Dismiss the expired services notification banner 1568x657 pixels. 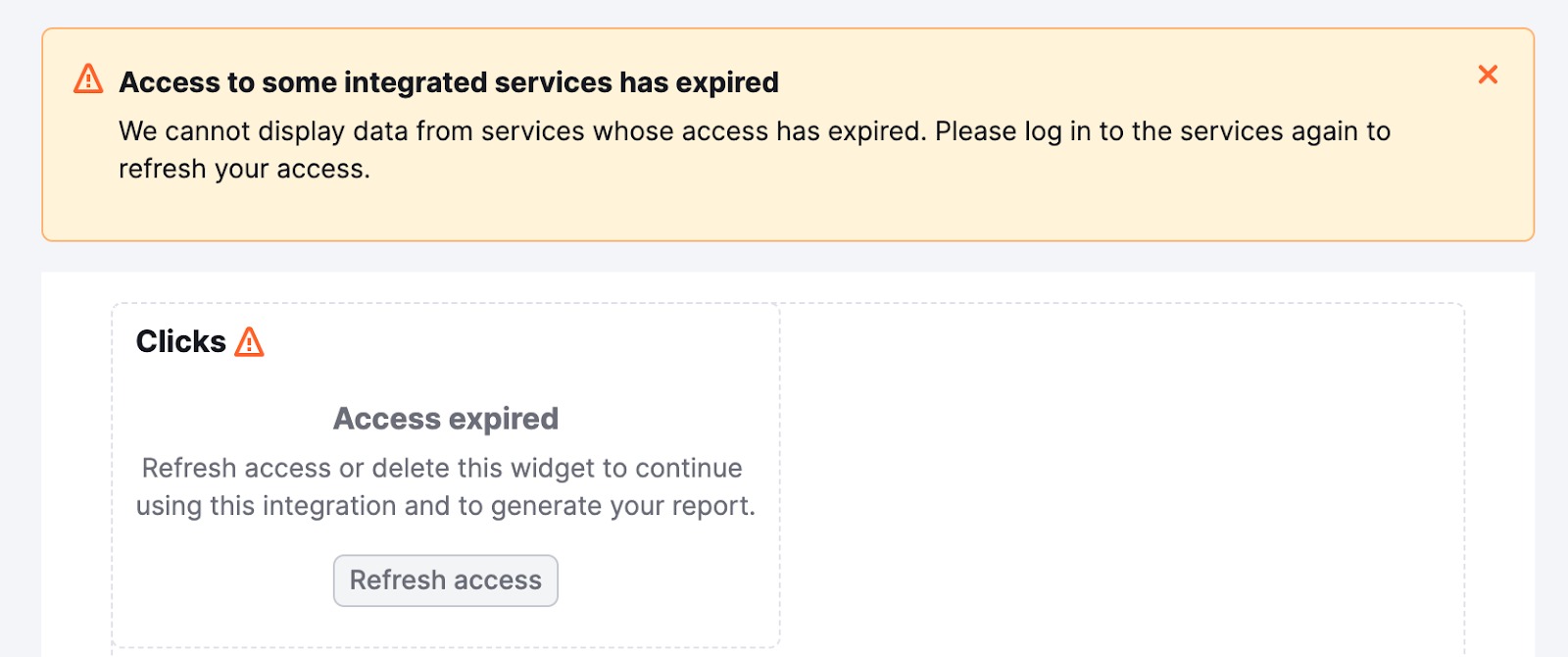pyautogui.click(x=1488, y=74)
